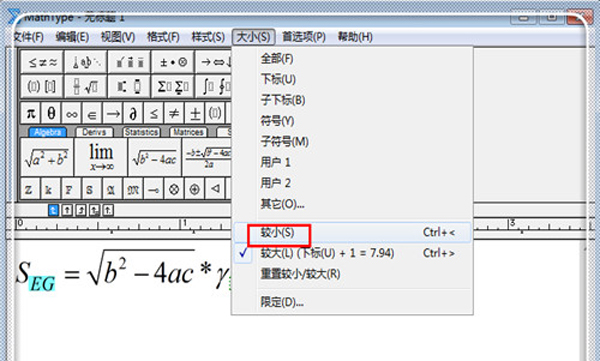Viewport: 600px width, 361px height.
Task: Select 较大(L) checked menu item
Action: pyautogui.click(x=352, y=253)
